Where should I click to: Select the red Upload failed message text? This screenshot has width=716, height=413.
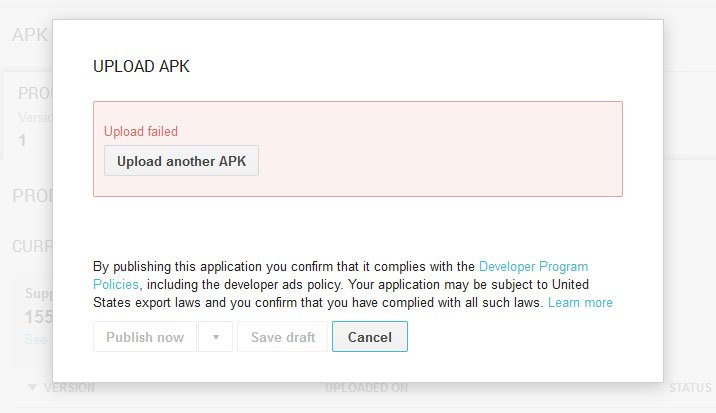141,132
